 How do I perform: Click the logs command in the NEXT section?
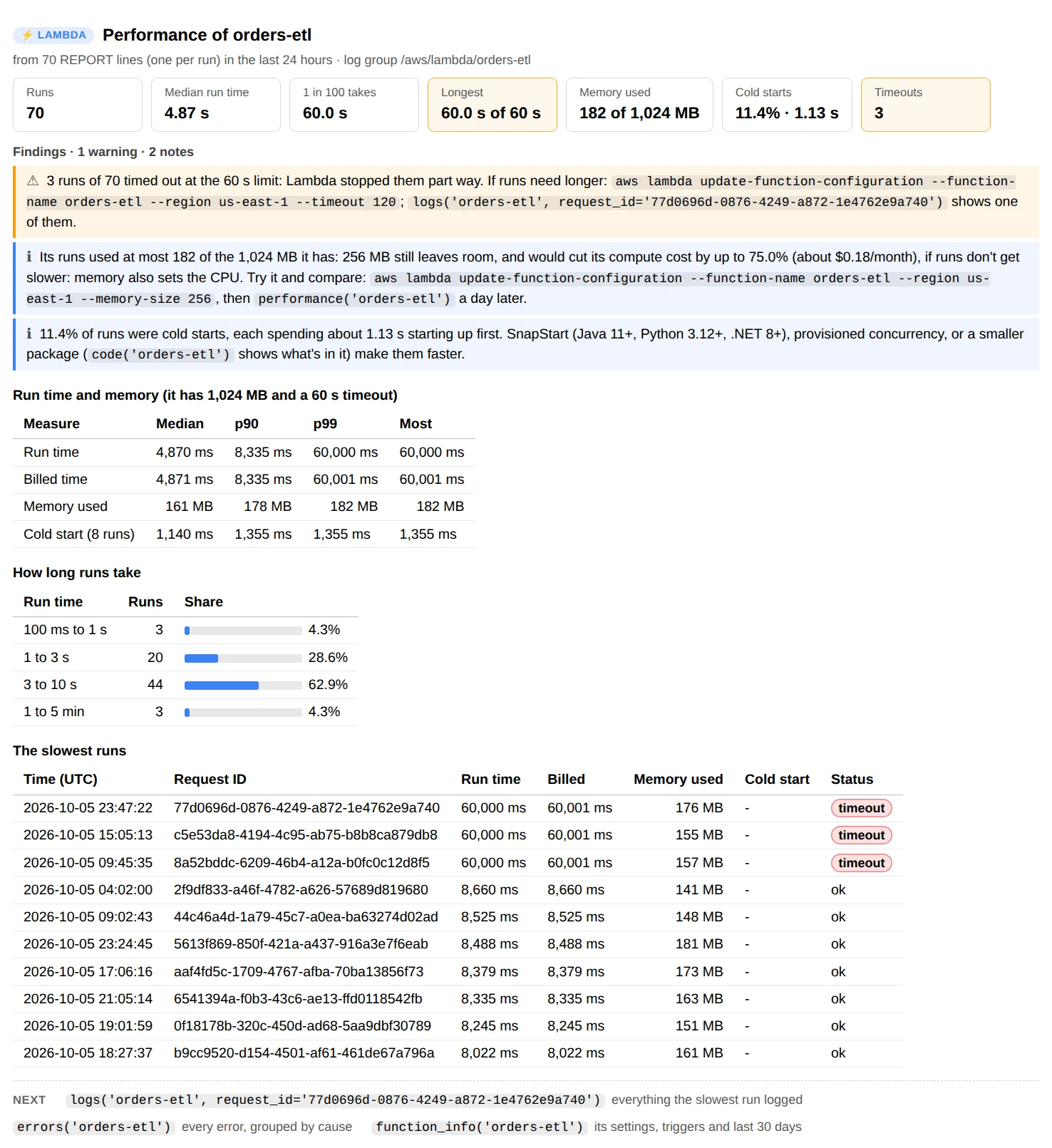[x=335, y=1100]
